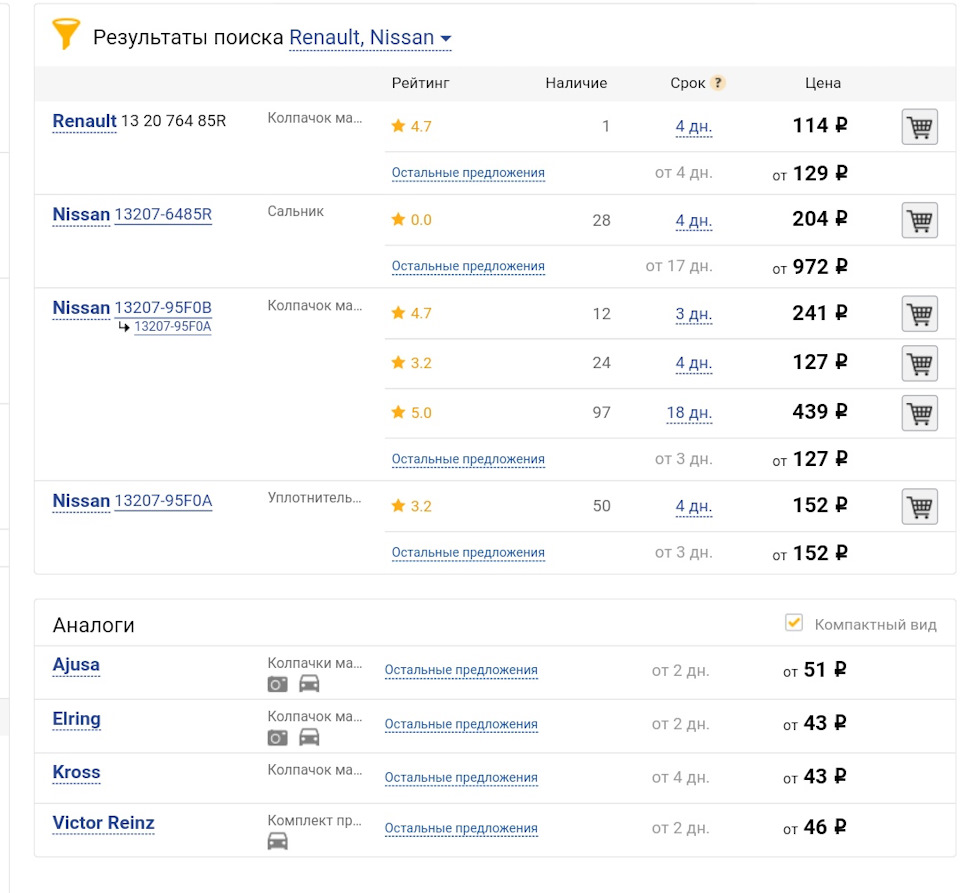Add the Renault 114 ₽ part to cart
This screenshot has width=960, height=893.
[x=918, y=126]
